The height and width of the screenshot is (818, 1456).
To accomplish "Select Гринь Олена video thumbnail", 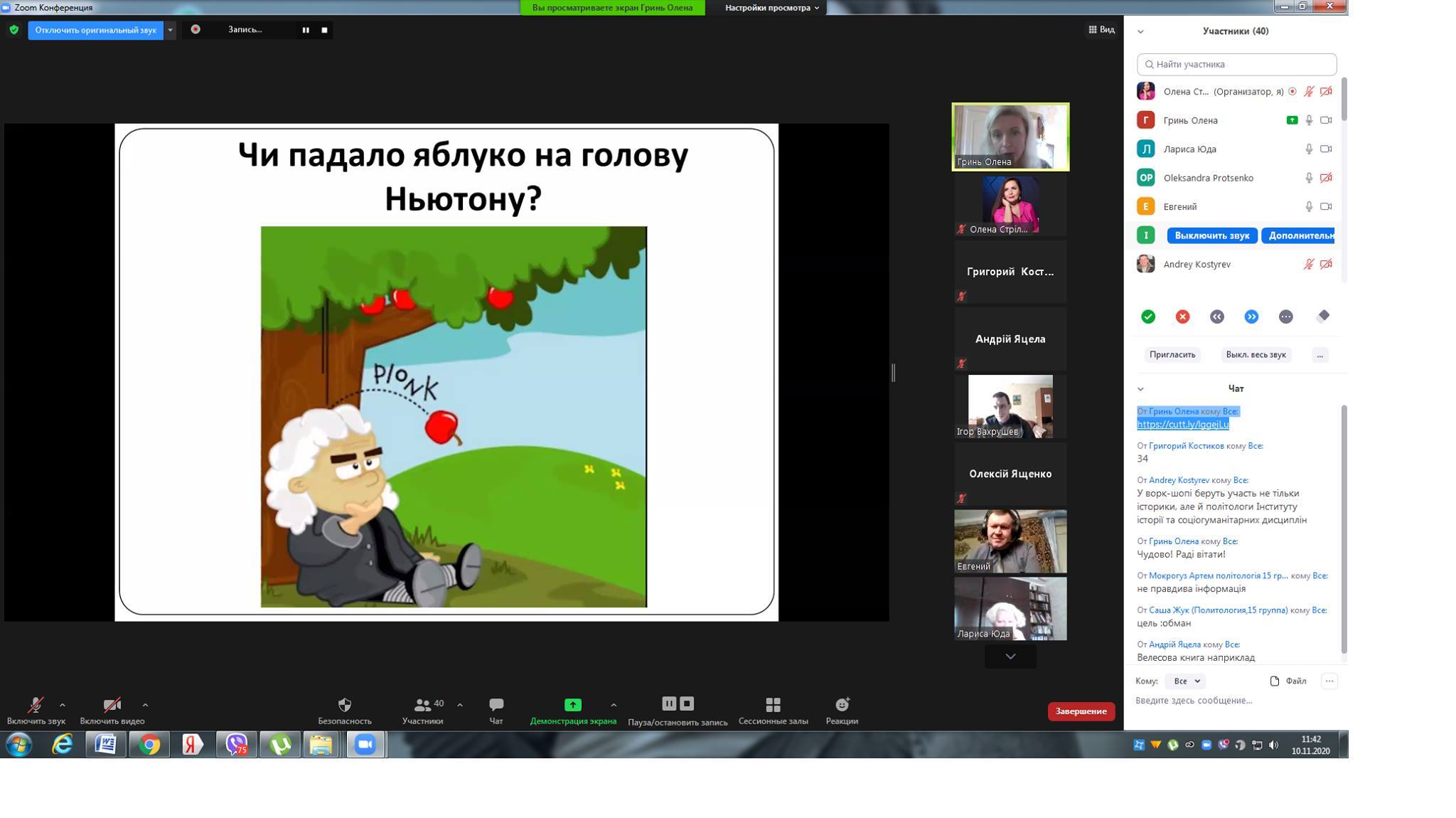I will (x=1010, y=137).
